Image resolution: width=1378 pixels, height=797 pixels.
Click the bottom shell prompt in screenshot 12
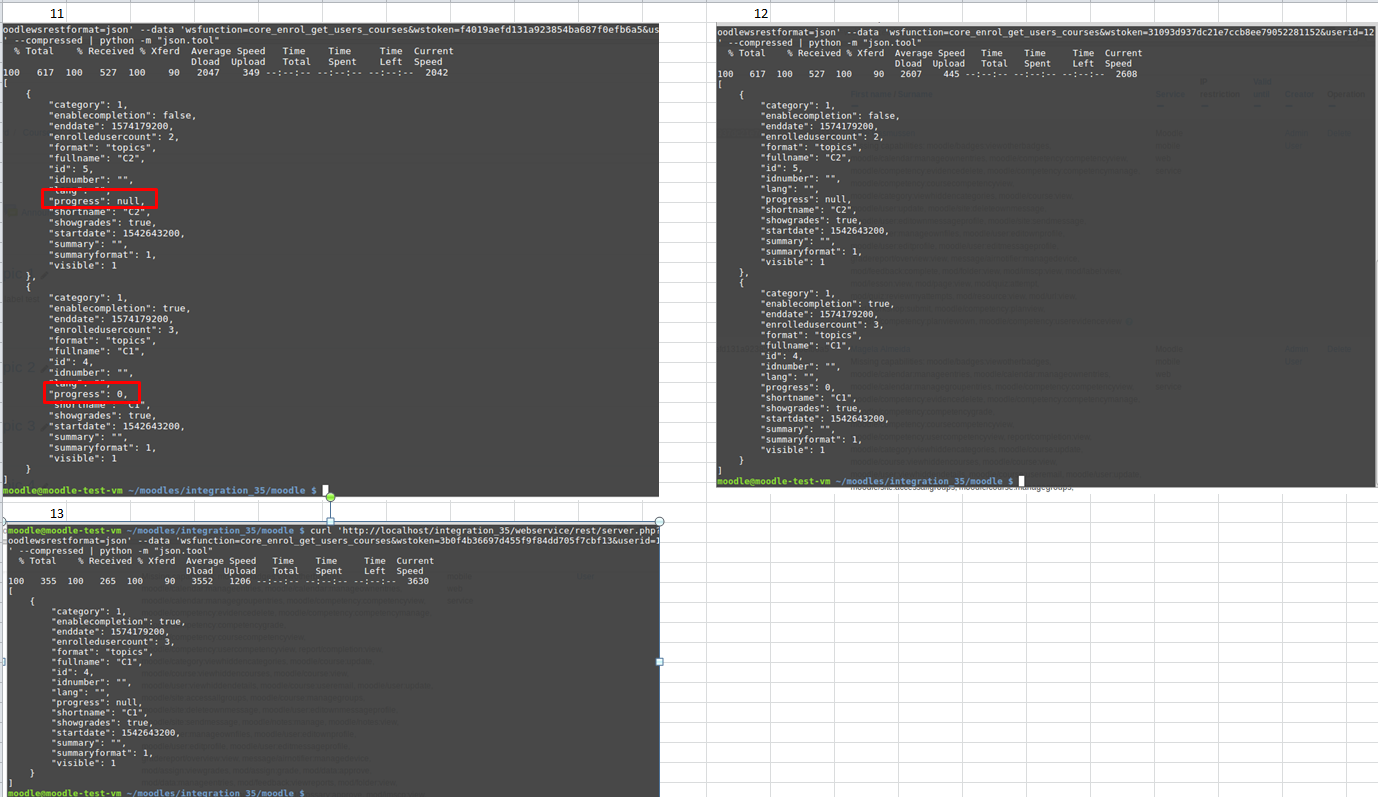coord(865,481)
